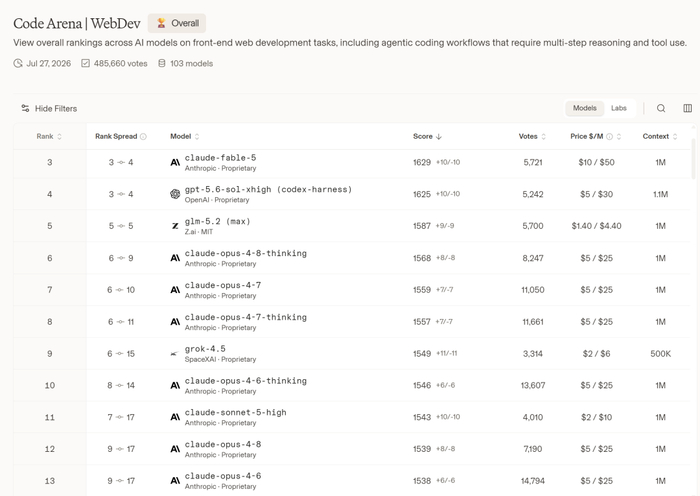Click the database icon beside 103 models

click(162, 63)
